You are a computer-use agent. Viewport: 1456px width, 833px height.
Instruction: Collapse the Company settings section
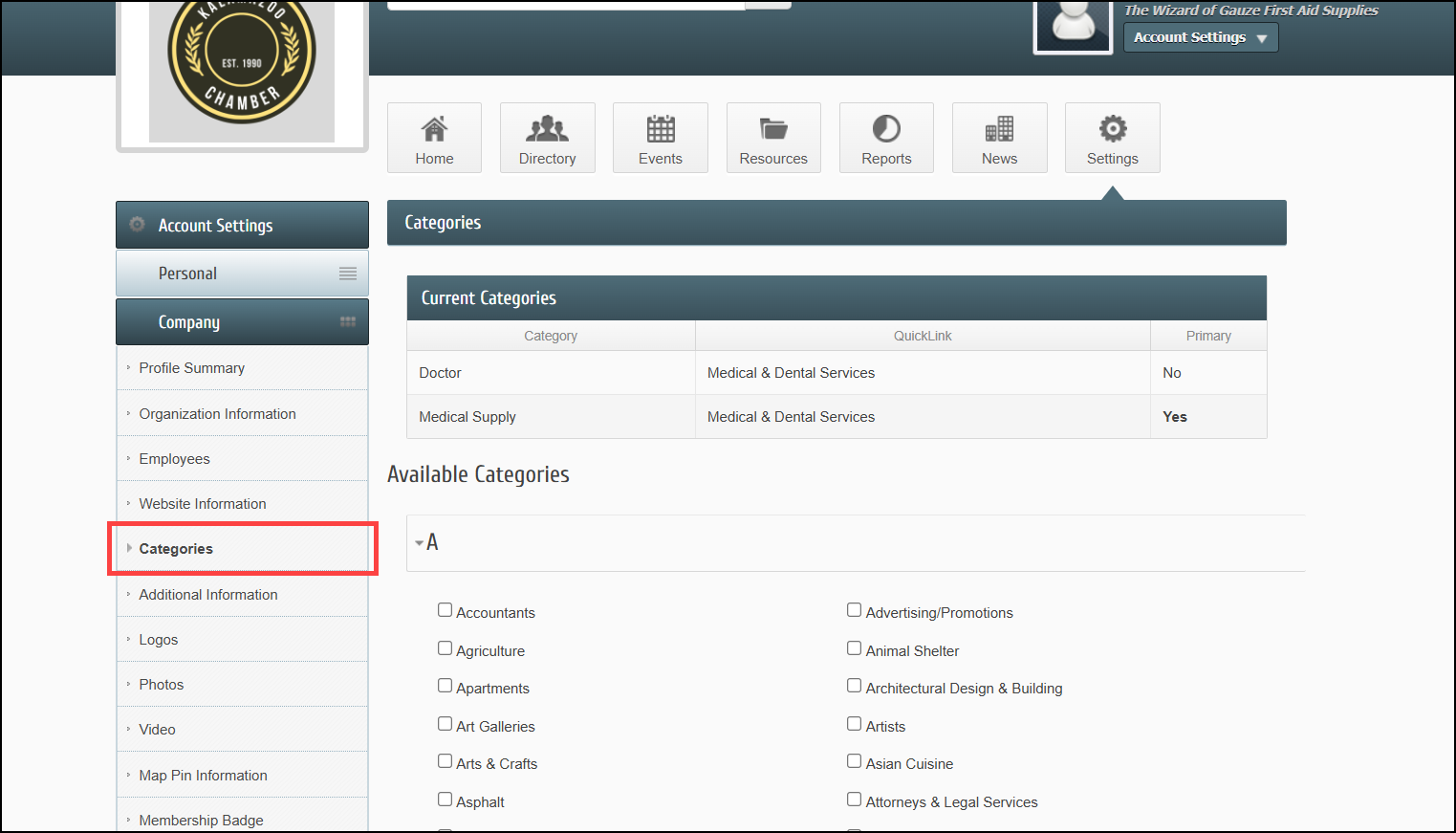[x=242, y=322]
